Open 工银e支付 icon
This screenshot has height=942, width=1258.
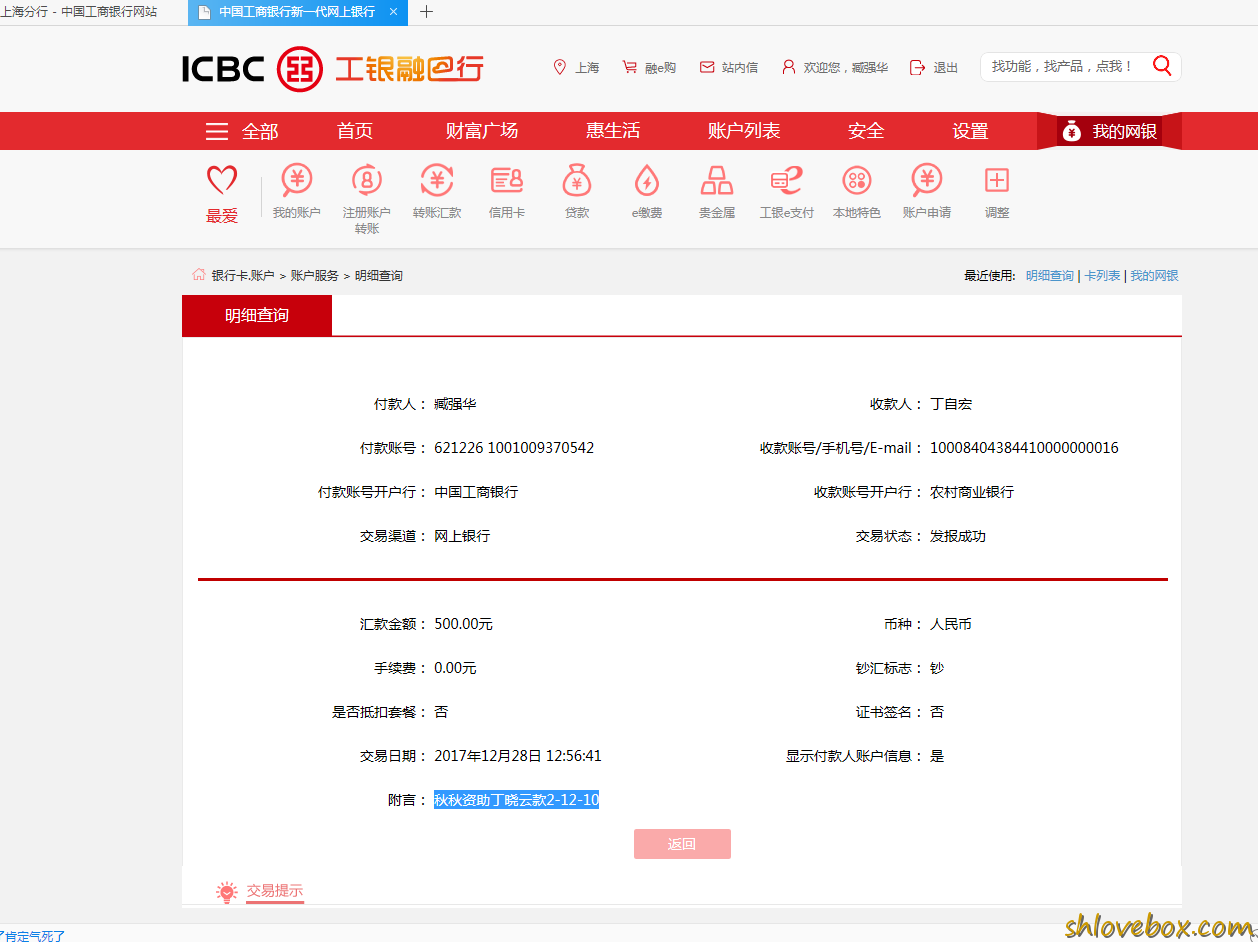coord(787,180)
